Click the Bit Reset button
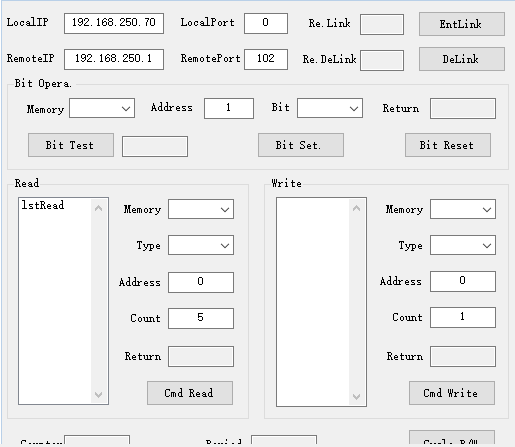Image resolution: width=515 pixels, height=447 pixels. (x=448, y=145)
